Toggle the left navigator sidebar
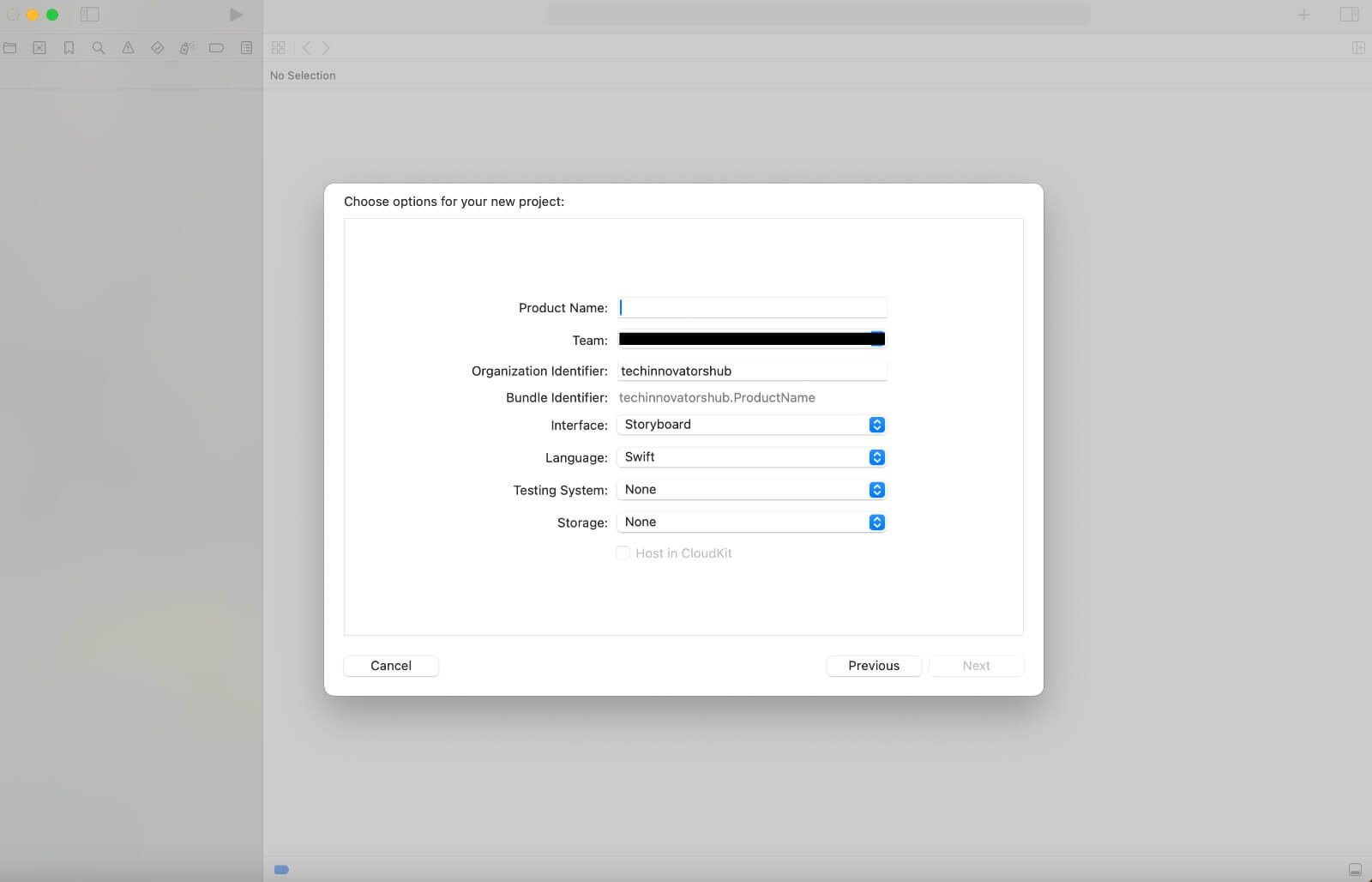1372x882 pixels. (x=89, y=15)
